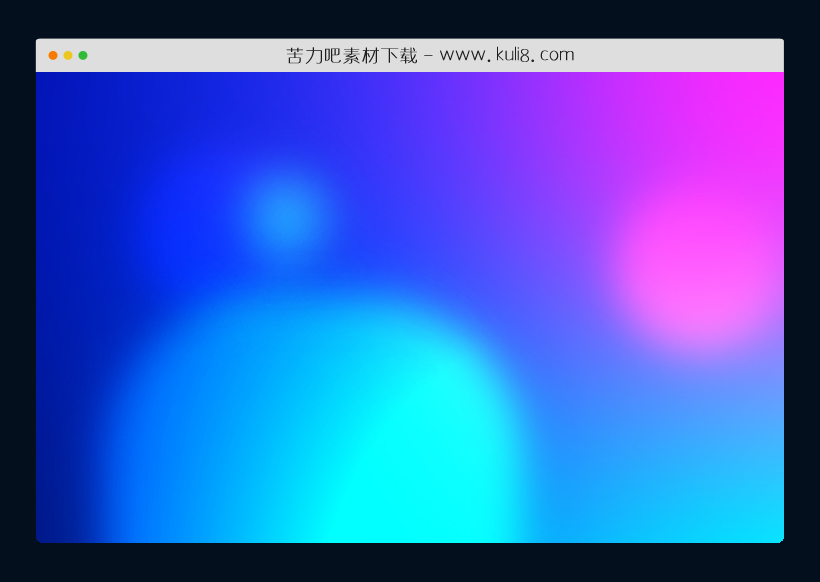The height and width of the screenshot is (582, 820).
Task: Click the 苦力吧素材下载 title text
Action: click(351, 56)
